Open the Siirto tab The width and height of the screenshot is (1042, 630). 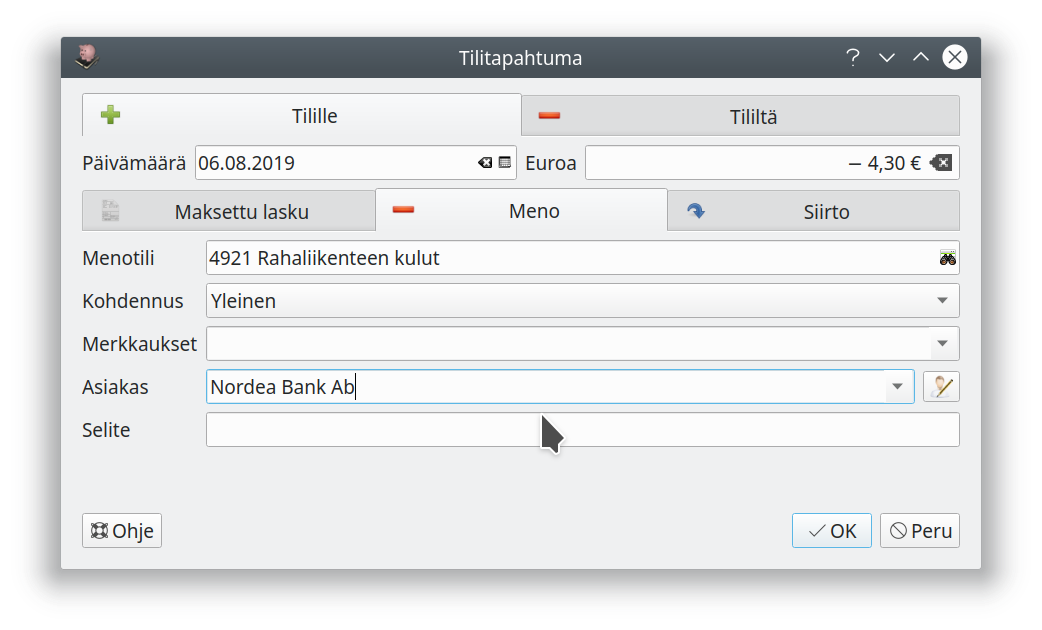[813, 212]
